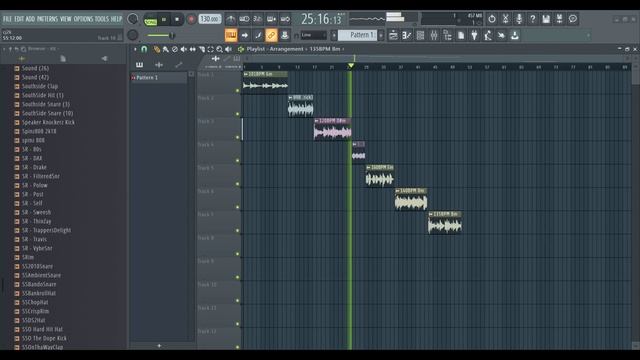
Task: Open the Plugin Picker plug icon
Action: [474, 36]
